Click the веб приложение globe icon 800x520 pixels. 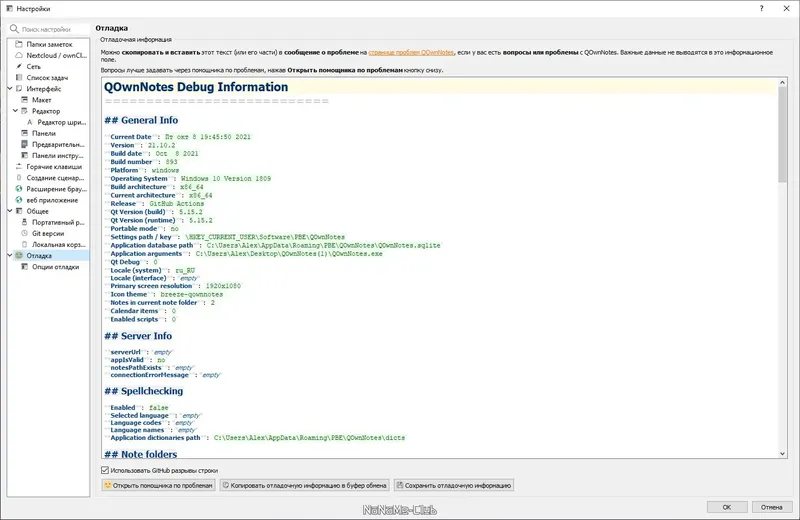19,200
